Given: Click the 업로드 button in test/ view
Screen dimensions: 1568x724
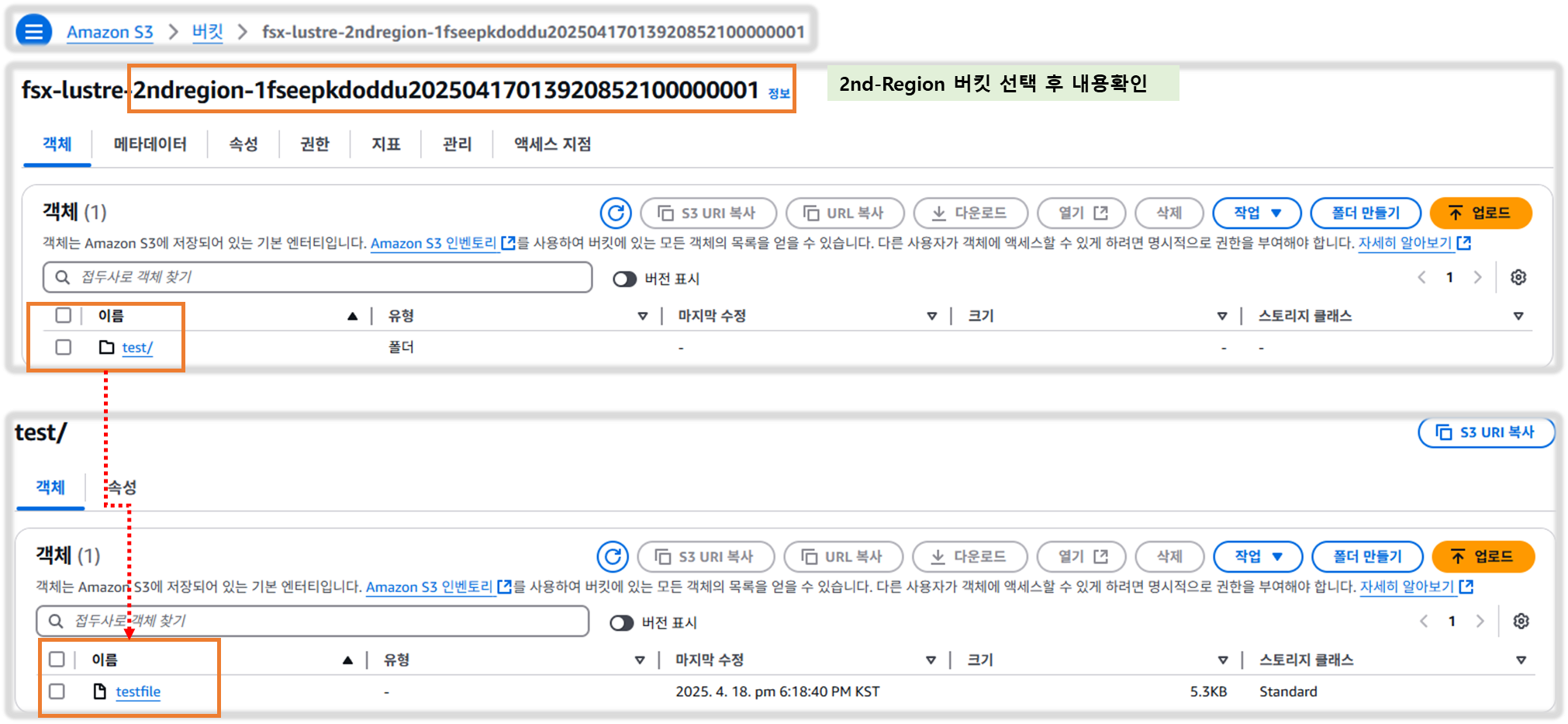Looking at the screenshot, I should (x=1483, y=556).
